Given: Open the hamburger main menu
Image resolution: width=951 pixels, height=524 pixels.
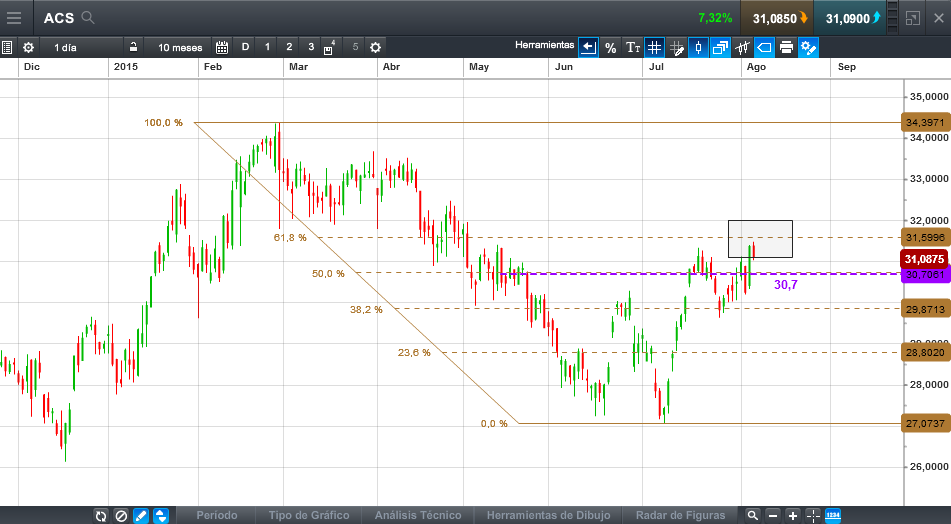Looking at the screenshot, I should pyautogui.click(x=14, y=18).
